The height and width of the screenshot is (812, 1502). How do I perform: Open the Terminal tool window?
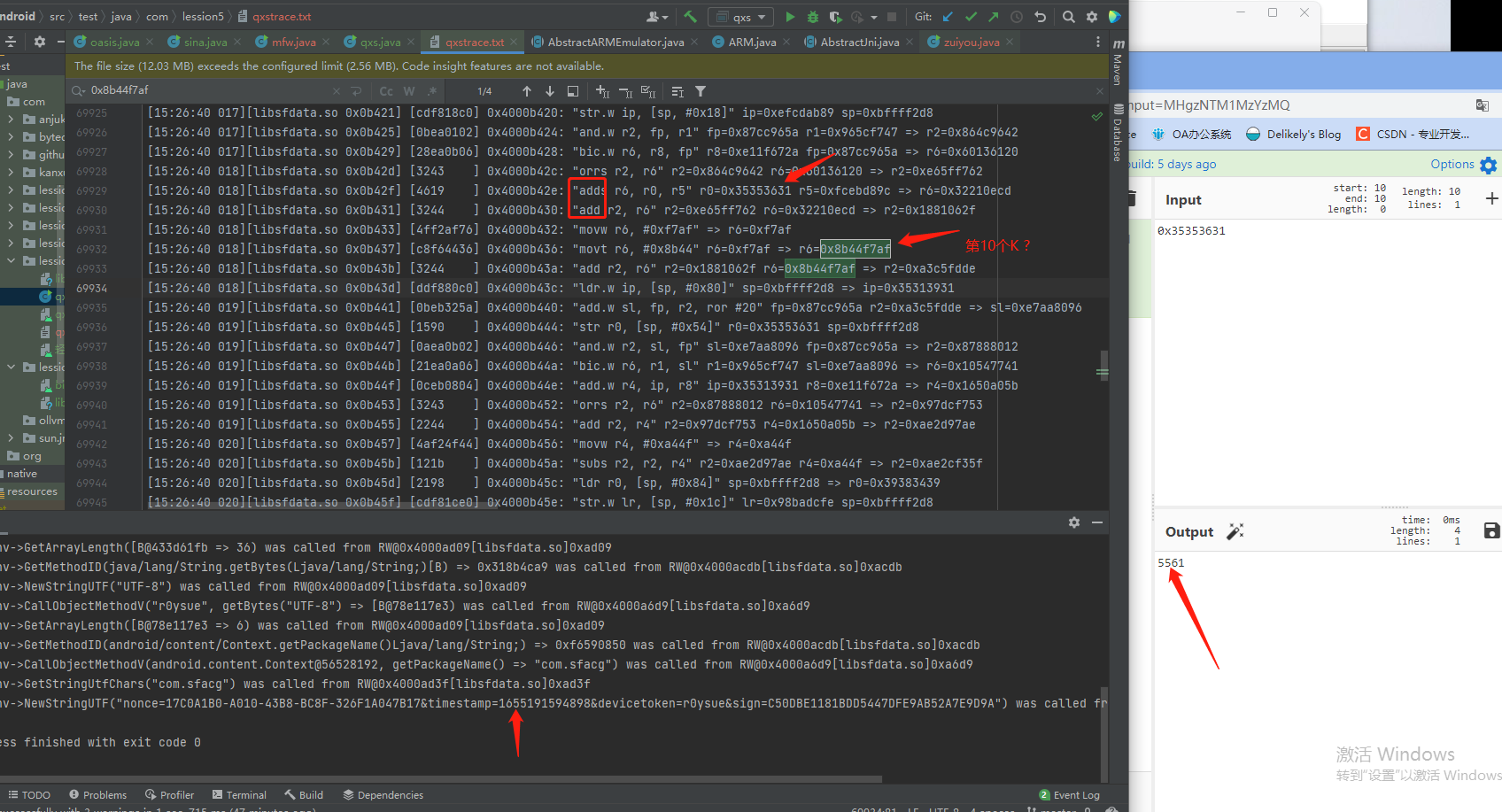point(239,794)
